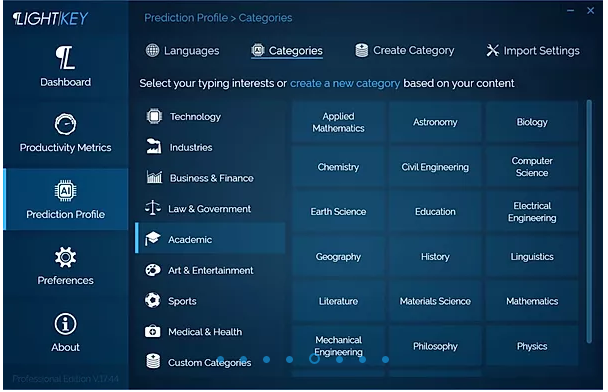Open the About info icon
Screen dimensions: 608x392
click(65, 324)
